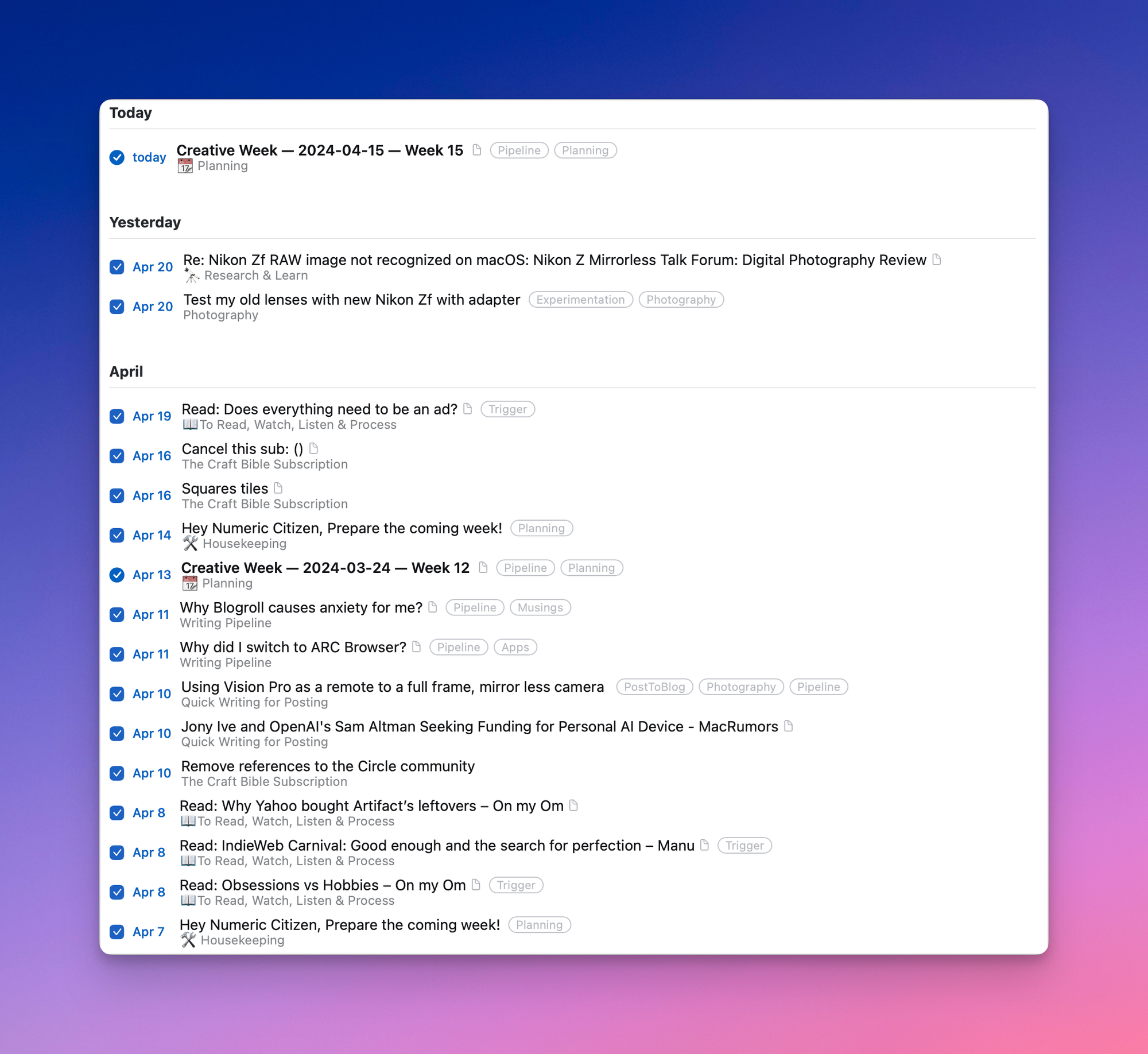Click the PostToBlog tag
The image size is (1148, 1054).
point(654,687)
